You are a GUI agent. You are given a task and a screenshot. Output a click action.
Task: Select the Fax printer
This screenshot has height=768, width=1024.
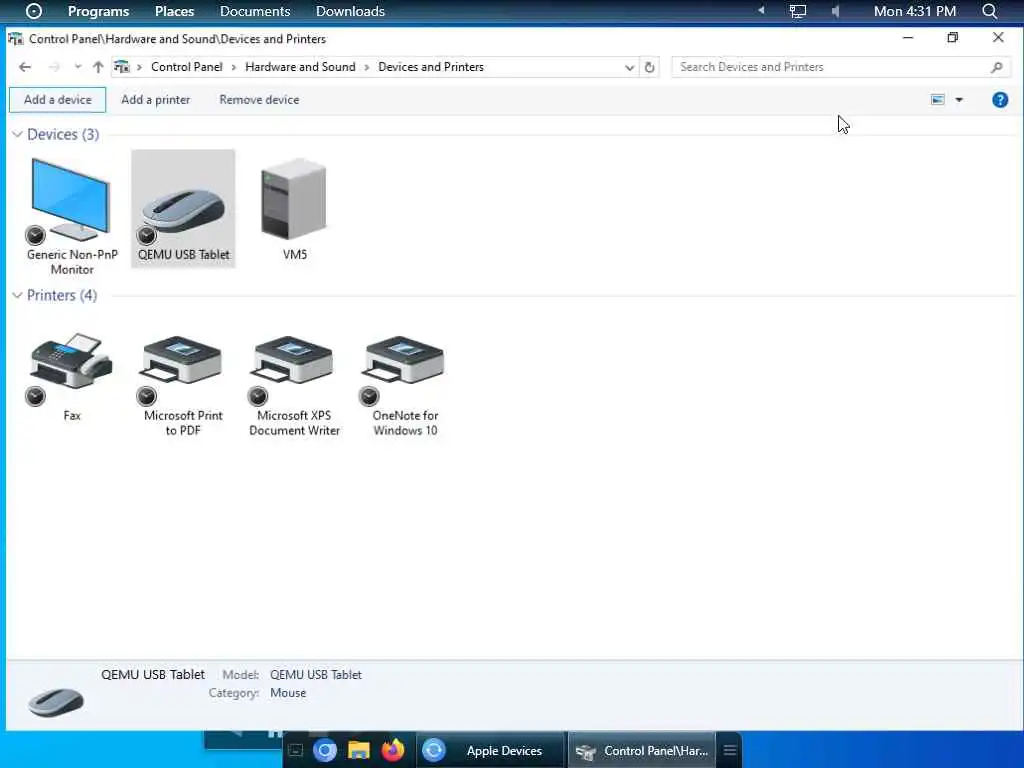point(72,377)
